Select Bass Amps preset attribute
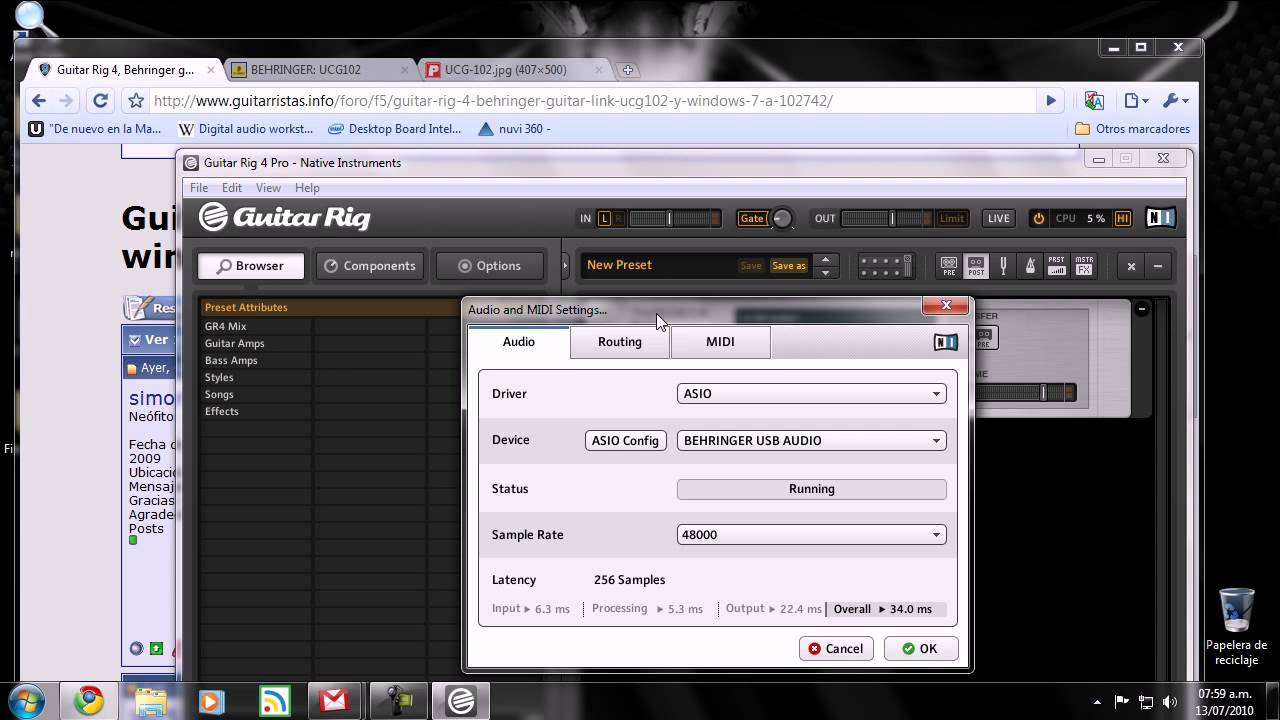1280x720 pixels. tap(231, 361)
